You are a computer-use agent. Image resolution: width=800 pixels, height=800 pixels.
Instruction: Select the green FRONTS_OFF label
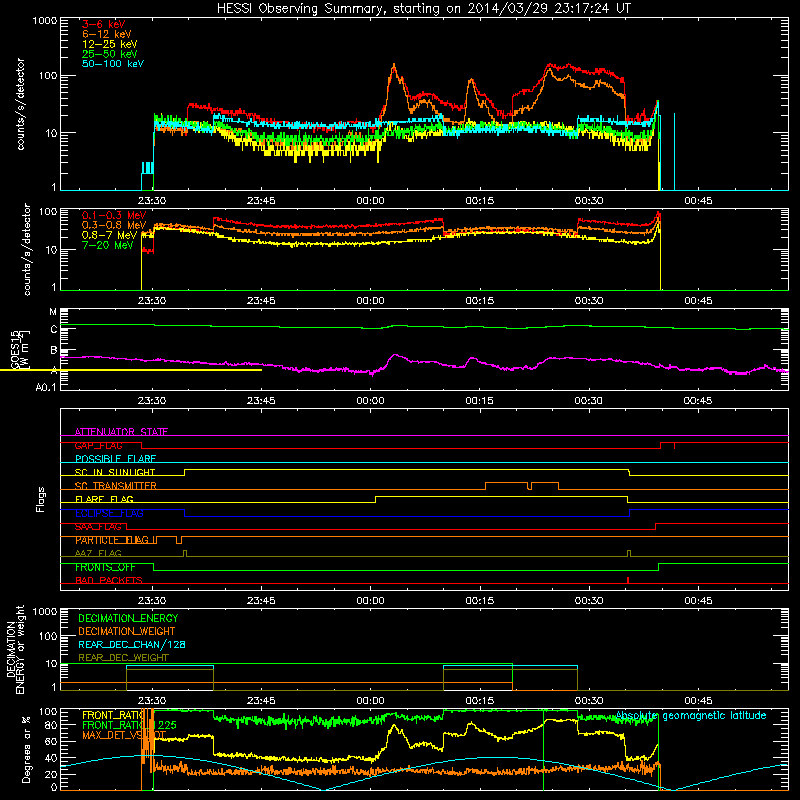106,567
